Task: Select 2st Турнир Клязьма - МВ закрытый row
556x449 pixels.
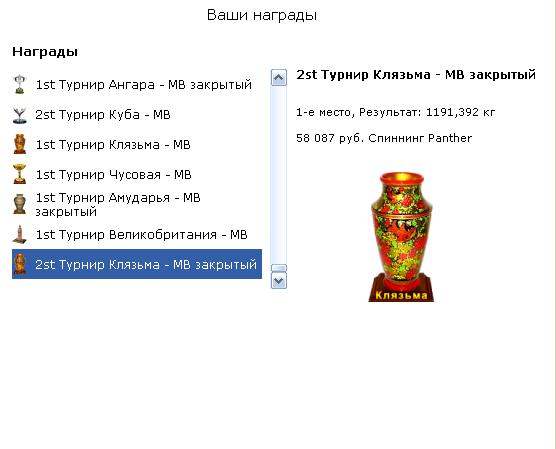Action: pos(137,264)
